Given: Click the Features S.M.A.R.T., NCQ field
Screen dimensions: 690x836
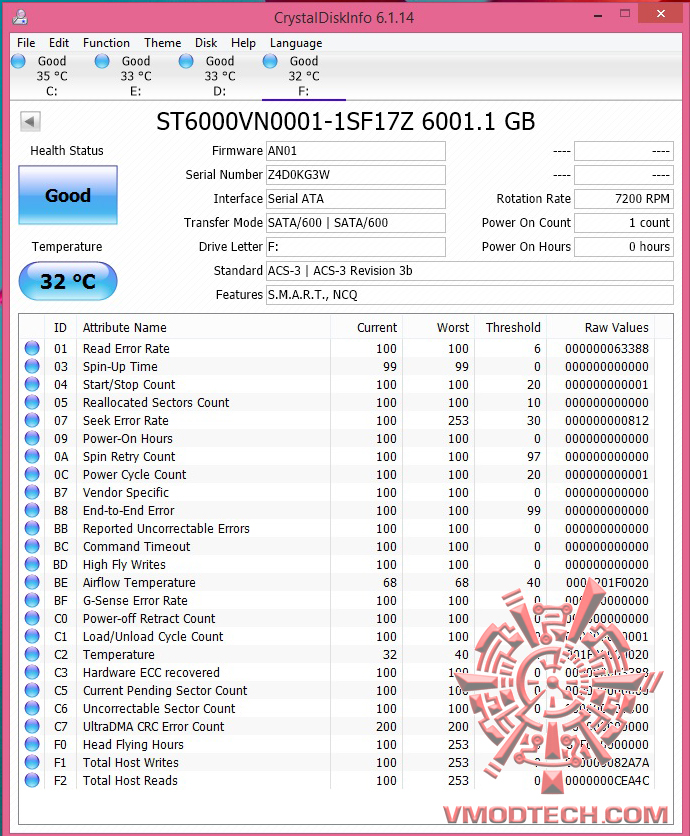Looking at the screenshot, I should (470, 295).
